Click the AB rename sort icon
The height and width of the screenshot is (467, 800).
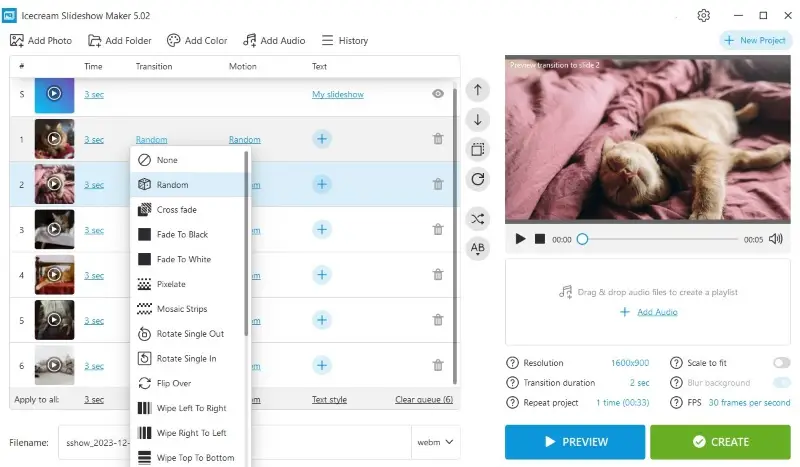click(478, 248)
